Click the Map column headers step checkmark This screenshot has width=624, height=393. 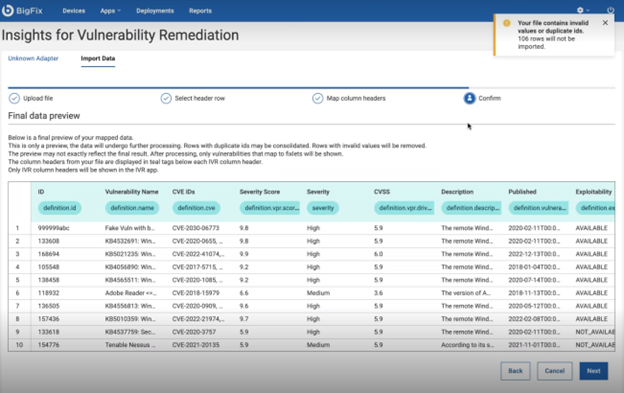pyautogui.click(x=318, y=98)
